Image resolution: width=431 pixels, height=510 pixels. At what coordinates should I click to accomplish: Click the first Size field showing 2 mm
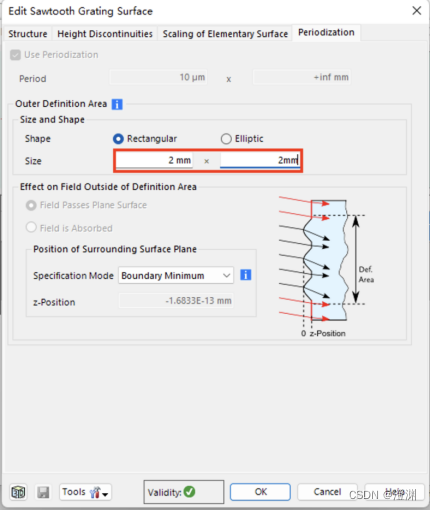tap(154, 160)
